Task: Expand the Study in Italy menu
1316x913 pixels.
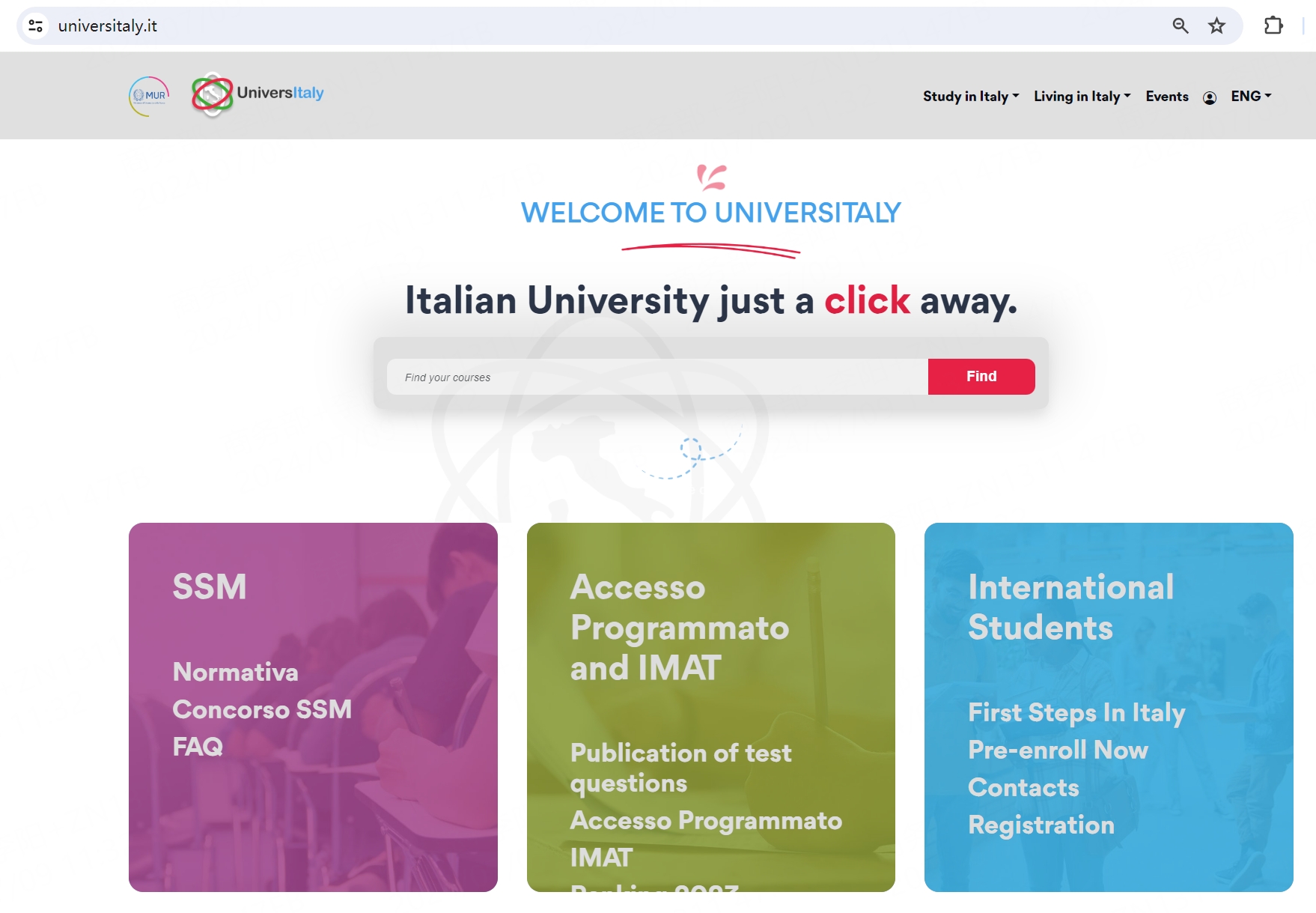Action: coord(970,97)
